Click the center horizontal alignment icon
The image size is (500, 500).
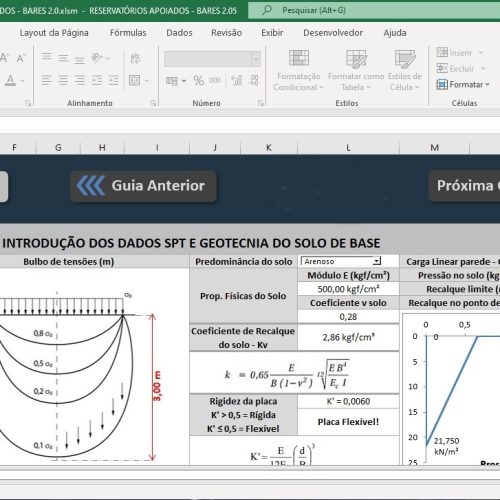[x=63, y=80]
